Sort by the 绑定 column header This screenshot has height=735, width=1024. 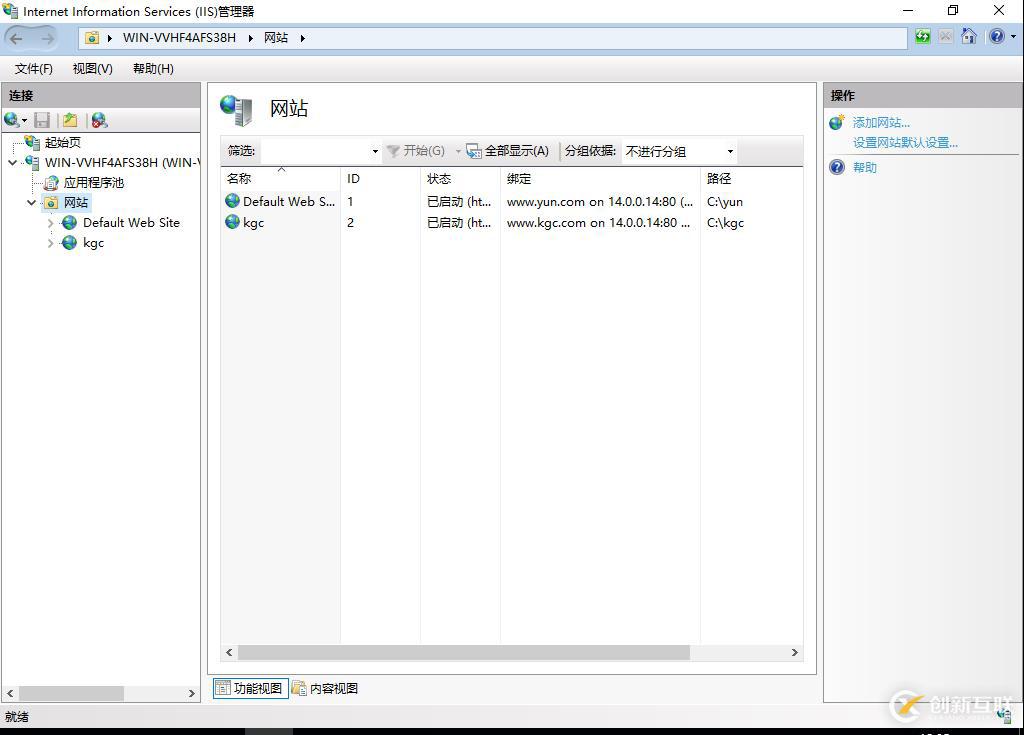click(x=600, y=178)
